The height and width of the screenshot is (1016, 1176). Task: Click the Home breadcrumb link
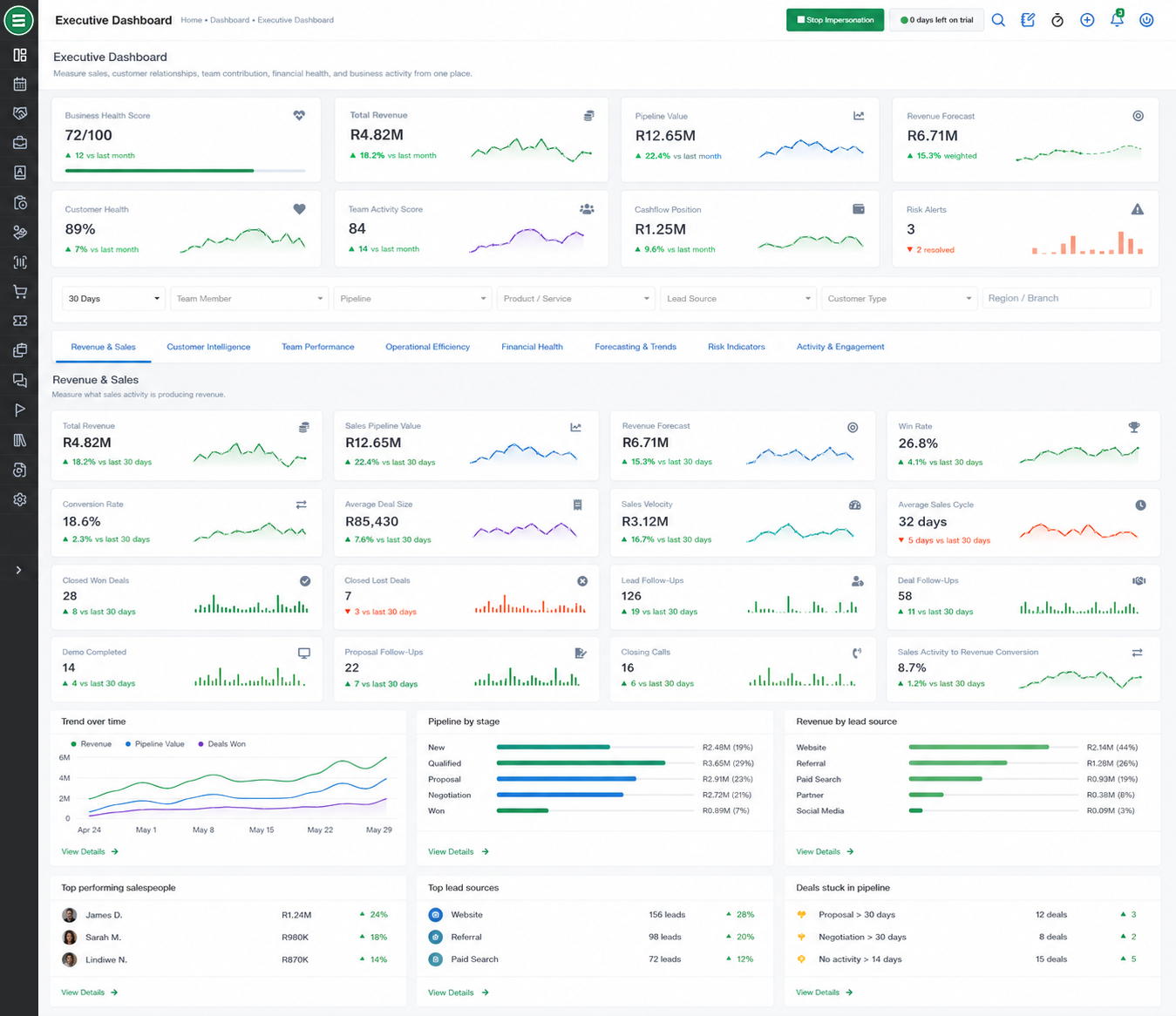coord(191,20)
